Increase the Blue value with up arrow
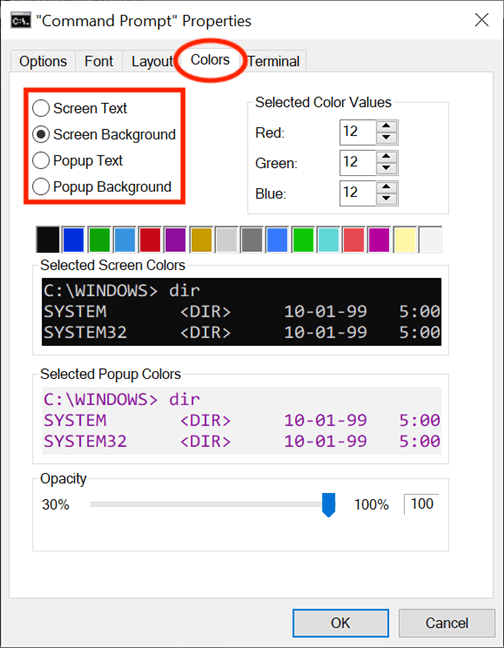Viewport: 504px width, 648px height. pyautogui.click(x=387, y=187)
